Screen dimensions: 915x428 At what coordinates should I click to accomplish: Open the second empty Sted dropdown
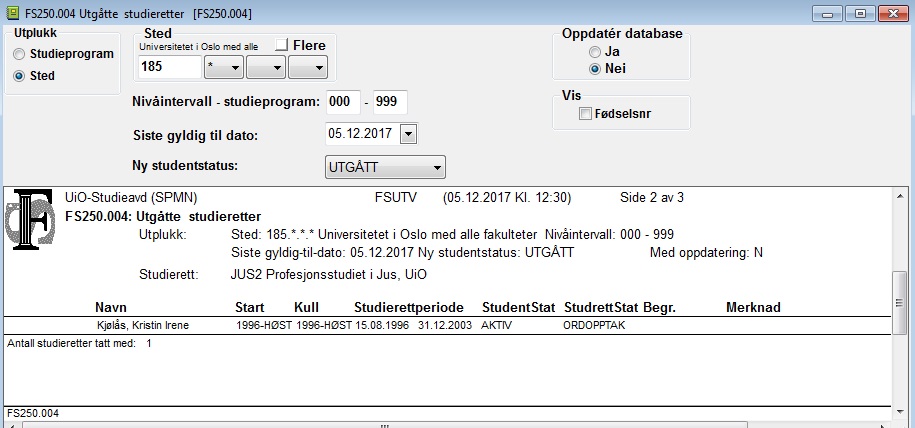(x=266, y=67)
